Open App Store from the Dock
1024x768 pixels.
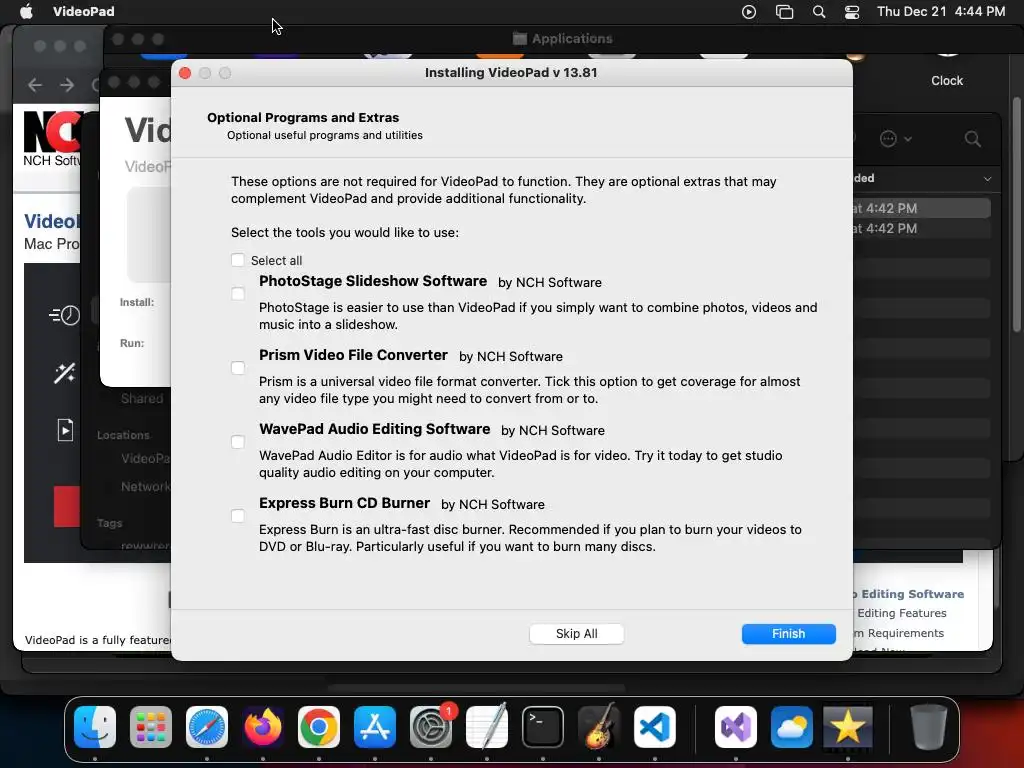375,727
